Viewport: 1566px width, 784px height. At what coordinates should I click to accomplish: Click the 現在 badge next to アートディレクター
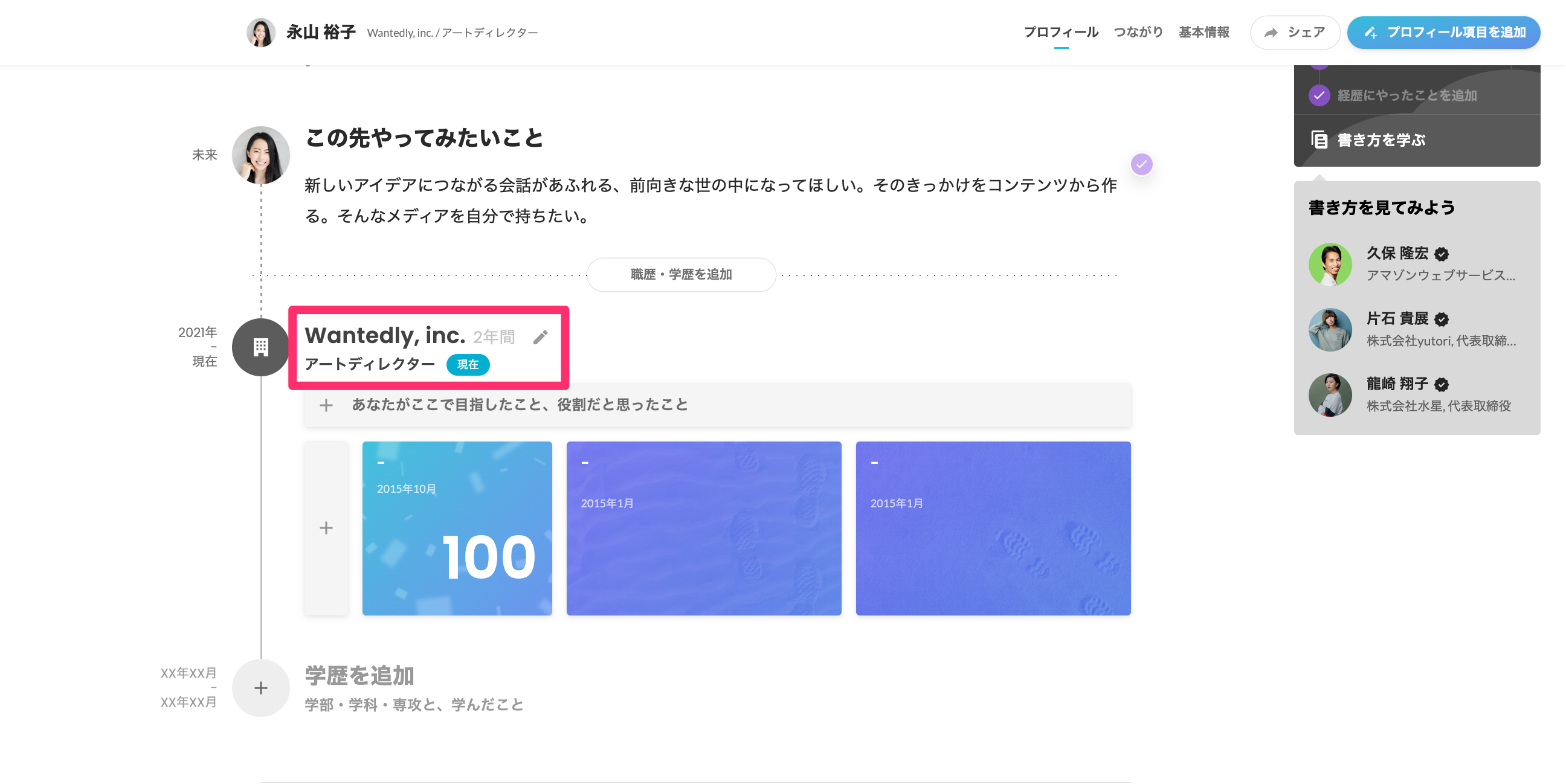(x=468, y=365)
